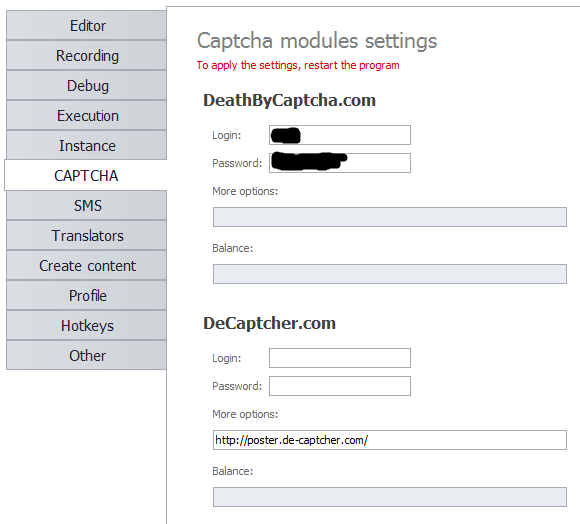
Task: Click the DeCaptcher Balance field
Action: click(390, 497)
